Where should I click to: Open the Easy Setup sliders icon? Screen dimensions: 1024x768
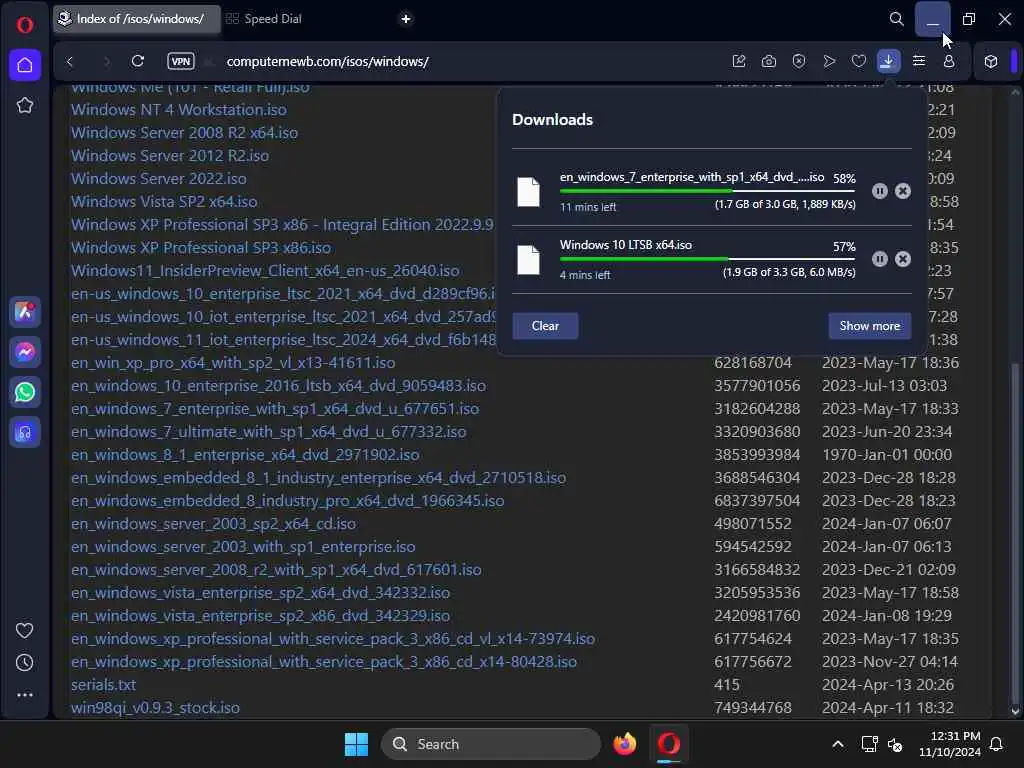click(x=919, y=61)
